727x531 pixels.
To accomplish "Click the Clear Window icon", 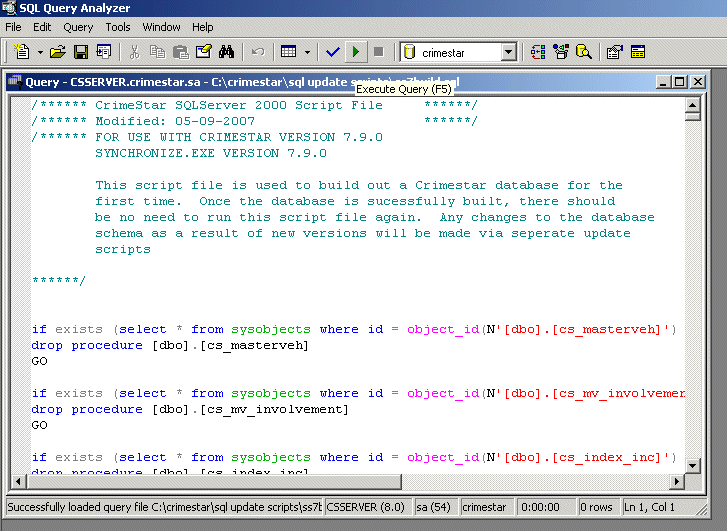I will 204,52.
